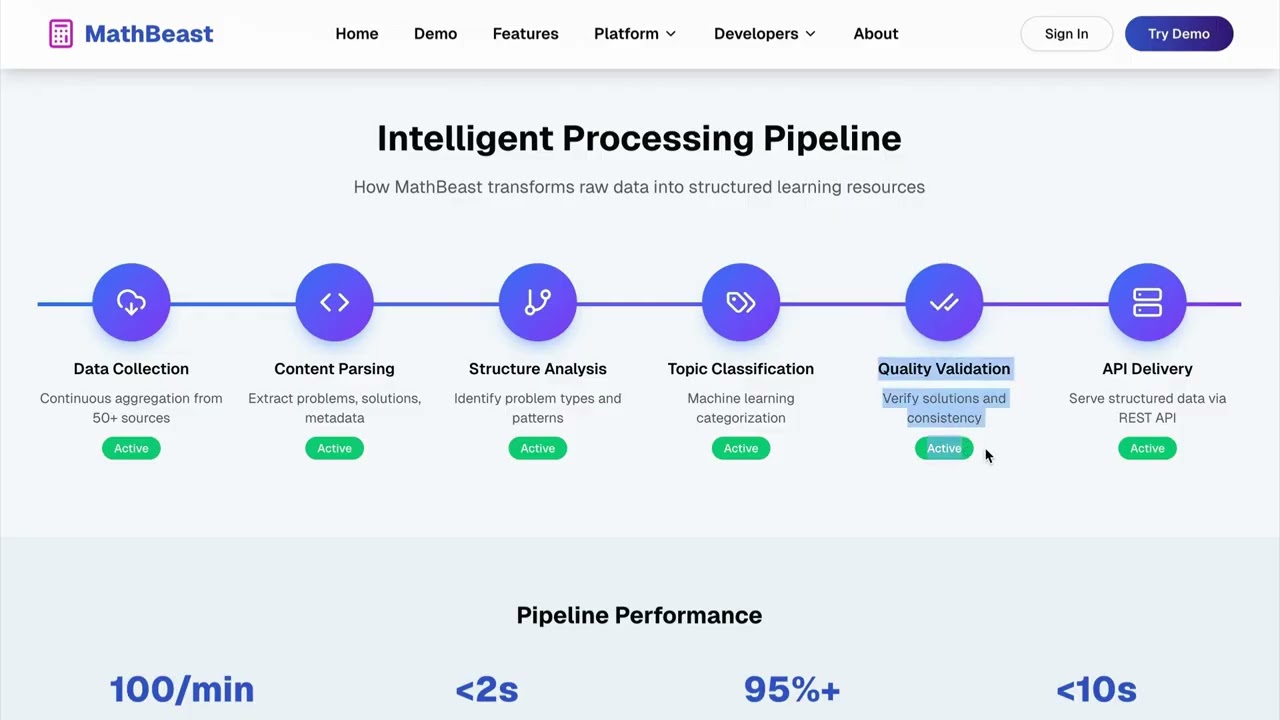Screen dimensions: 1280x720
Task: Select the Active badge under Topic Classification
Action: tap(741, 448)
